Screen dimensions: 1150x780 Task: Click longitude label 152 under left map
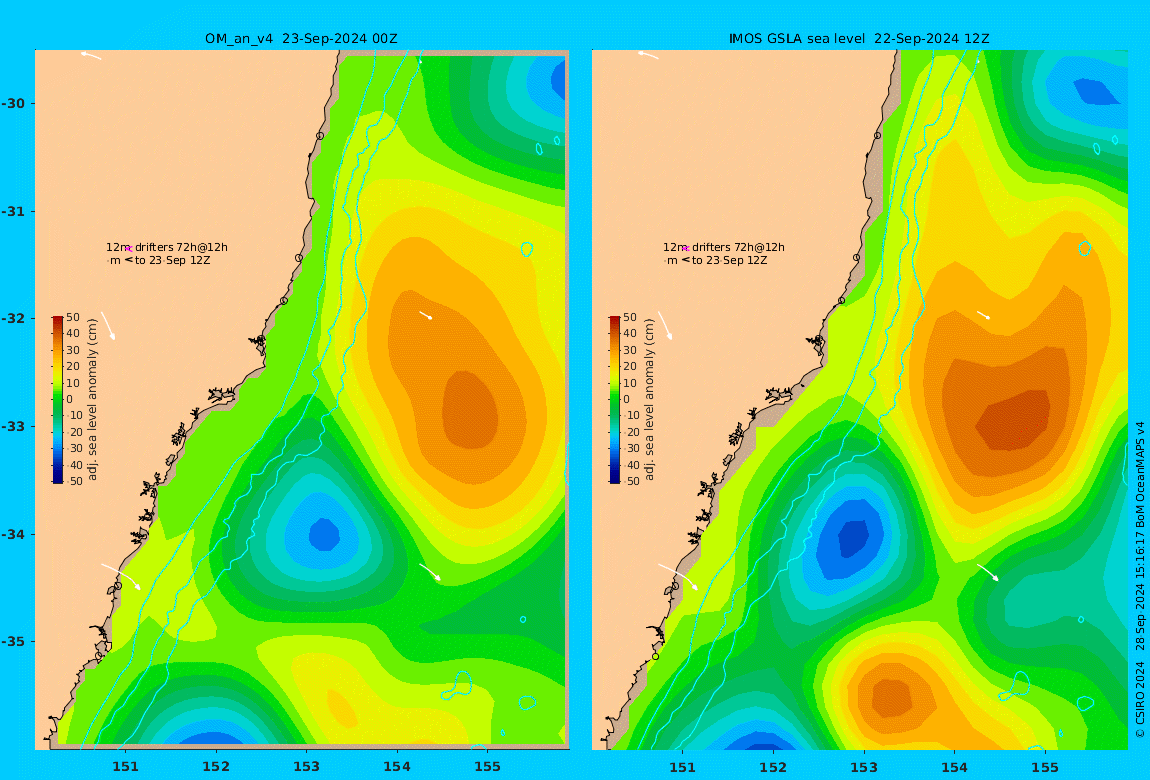216,767
